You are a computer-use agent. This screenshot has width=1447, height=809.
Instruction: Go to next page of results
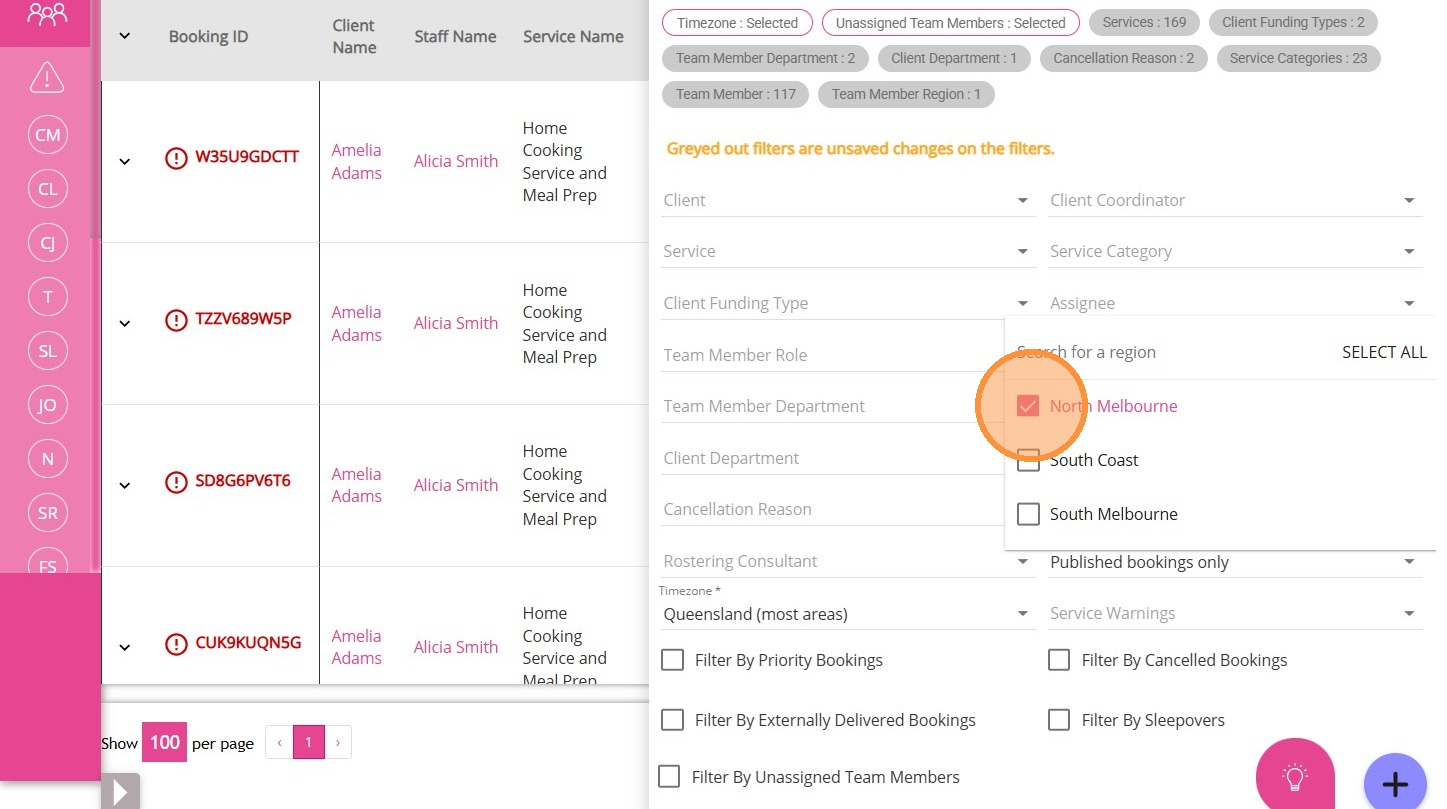338,742
